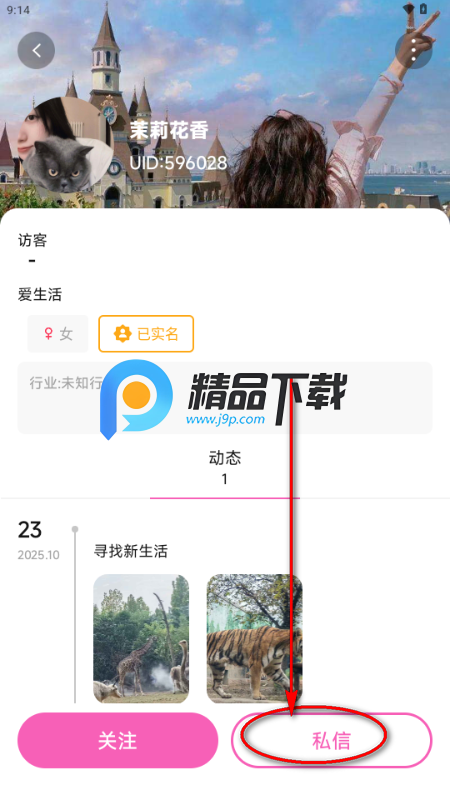Tap the 爱生活 signature text
Image resolution: width=450 pixels, height=800 pixels.
pyautogui.click(x=40, y=294)
